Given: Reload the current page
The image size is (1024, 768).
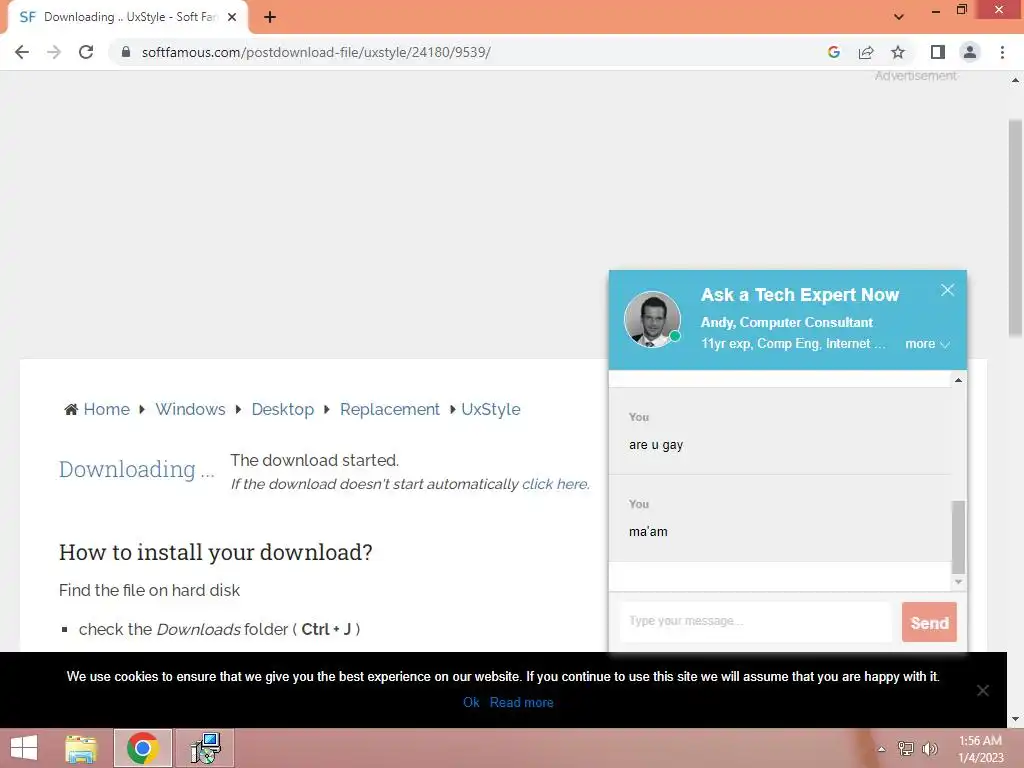Looking at the screenshot, I should click(x=86, y=52).
